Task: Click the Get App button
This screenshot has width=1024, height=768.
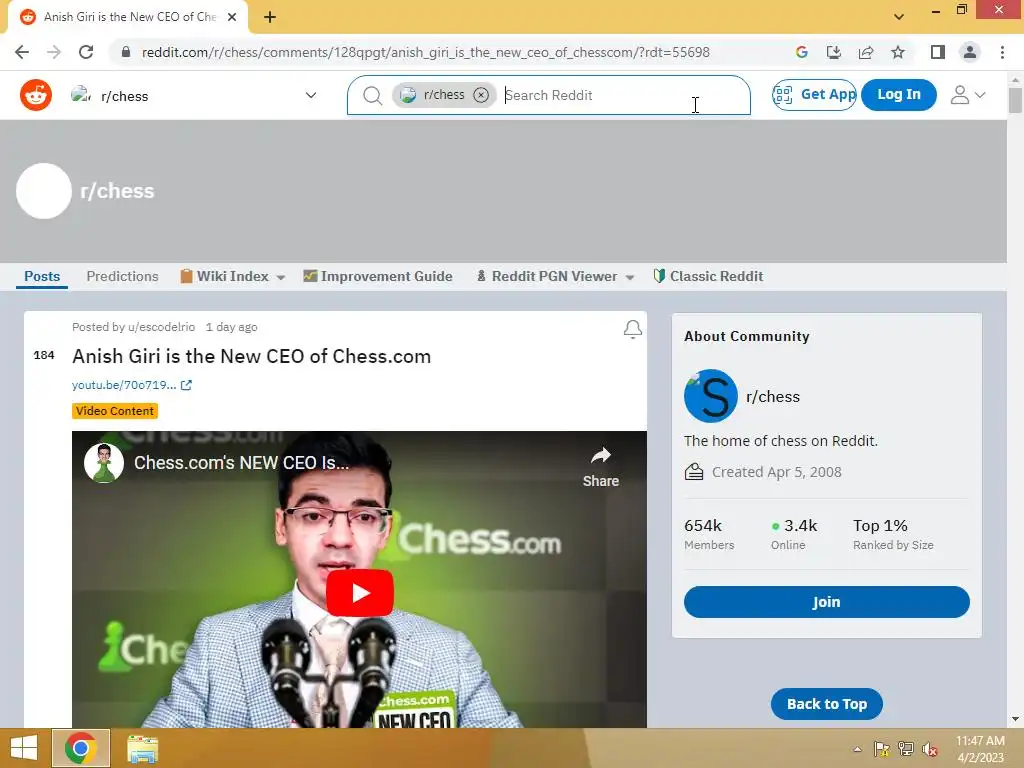Action: (814, 95)
